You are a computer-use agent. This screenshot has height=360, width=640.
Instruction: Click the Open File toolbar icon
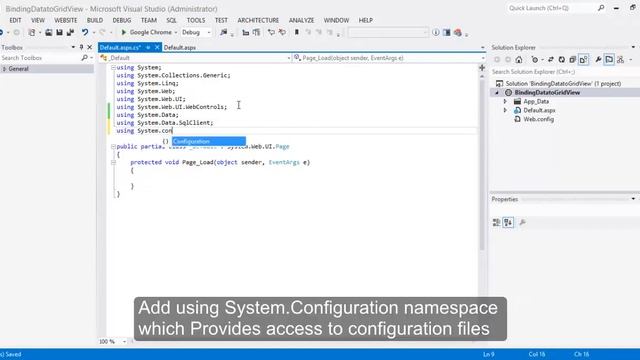49,32
